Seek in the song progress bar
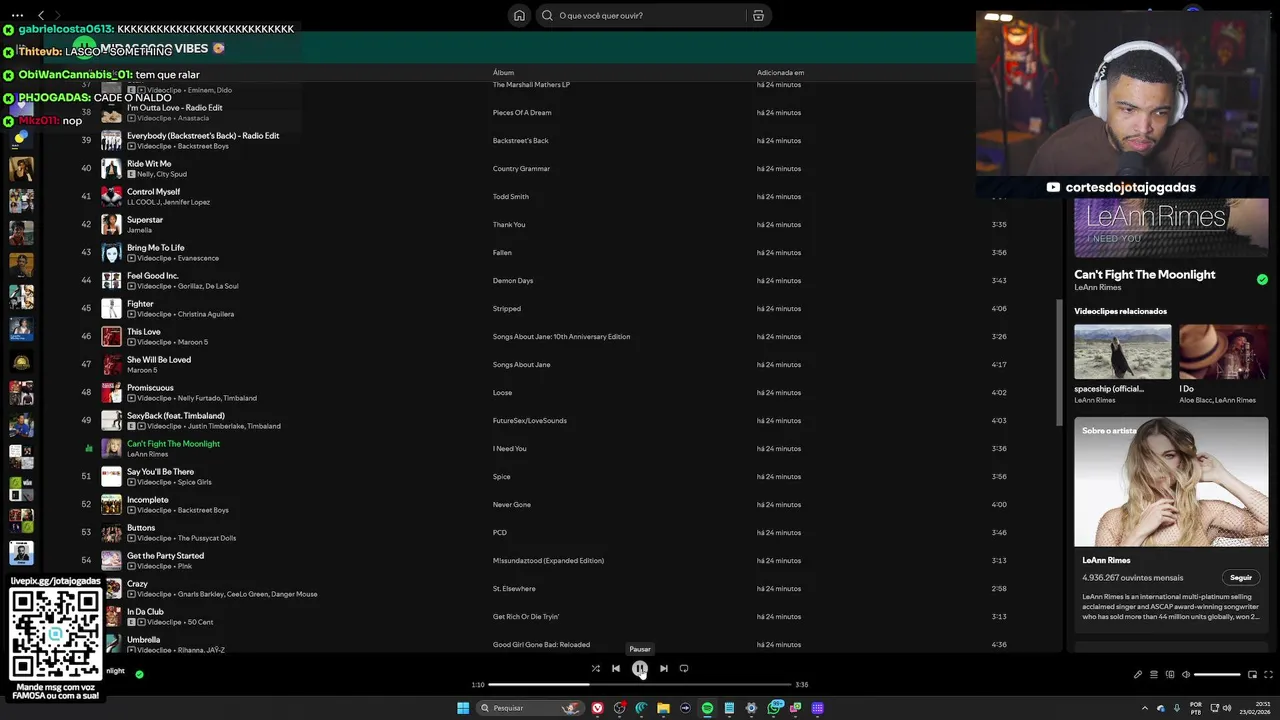1280x720 pixels. click(x=640, y=685)
